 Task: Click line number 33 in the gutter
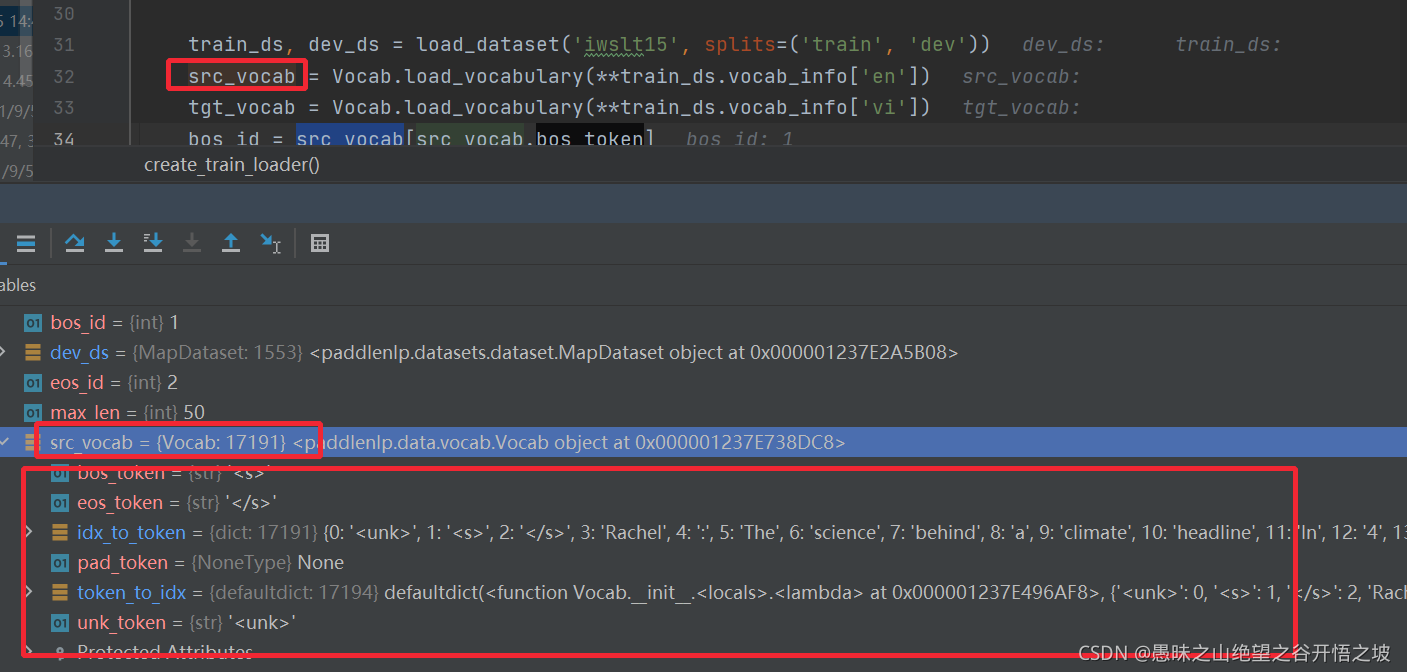[64, 107]
